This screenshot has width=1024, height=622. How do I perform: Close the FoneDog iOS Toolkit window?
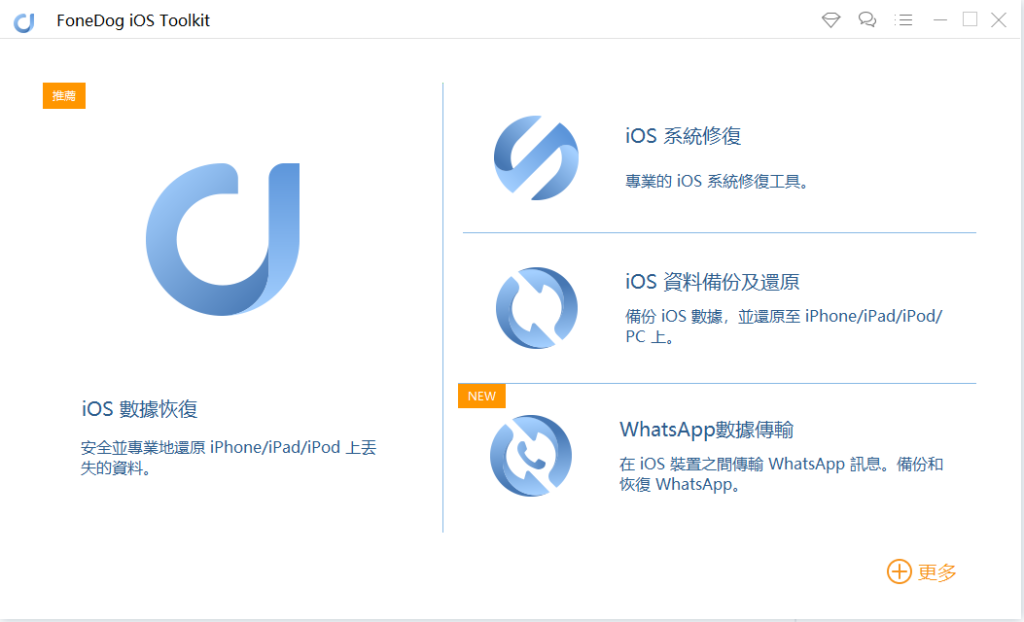[x=999, y=20]
